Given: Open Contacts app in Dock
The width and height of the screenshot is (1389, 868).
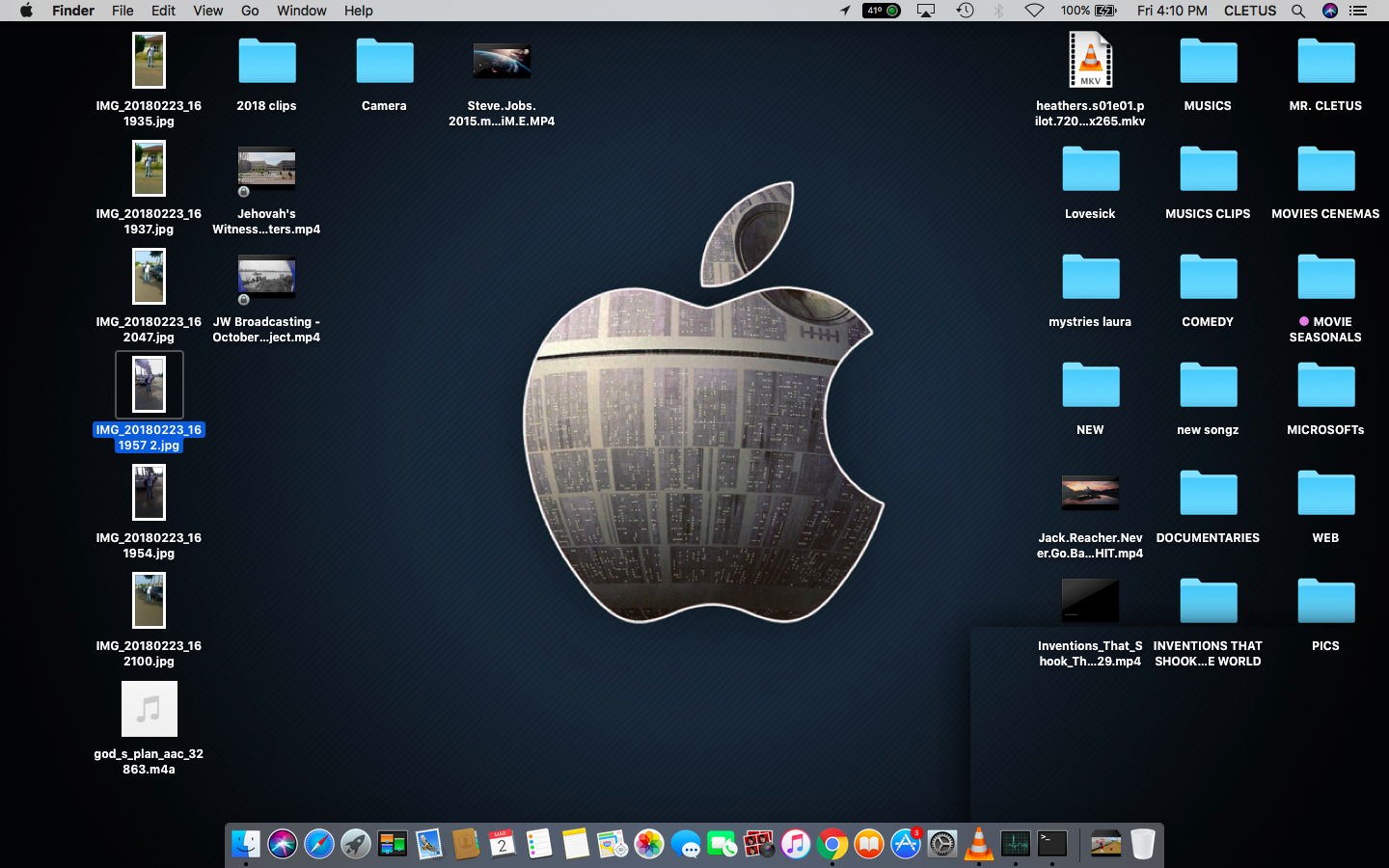Looking at the screenshot, I should point(466,845).
